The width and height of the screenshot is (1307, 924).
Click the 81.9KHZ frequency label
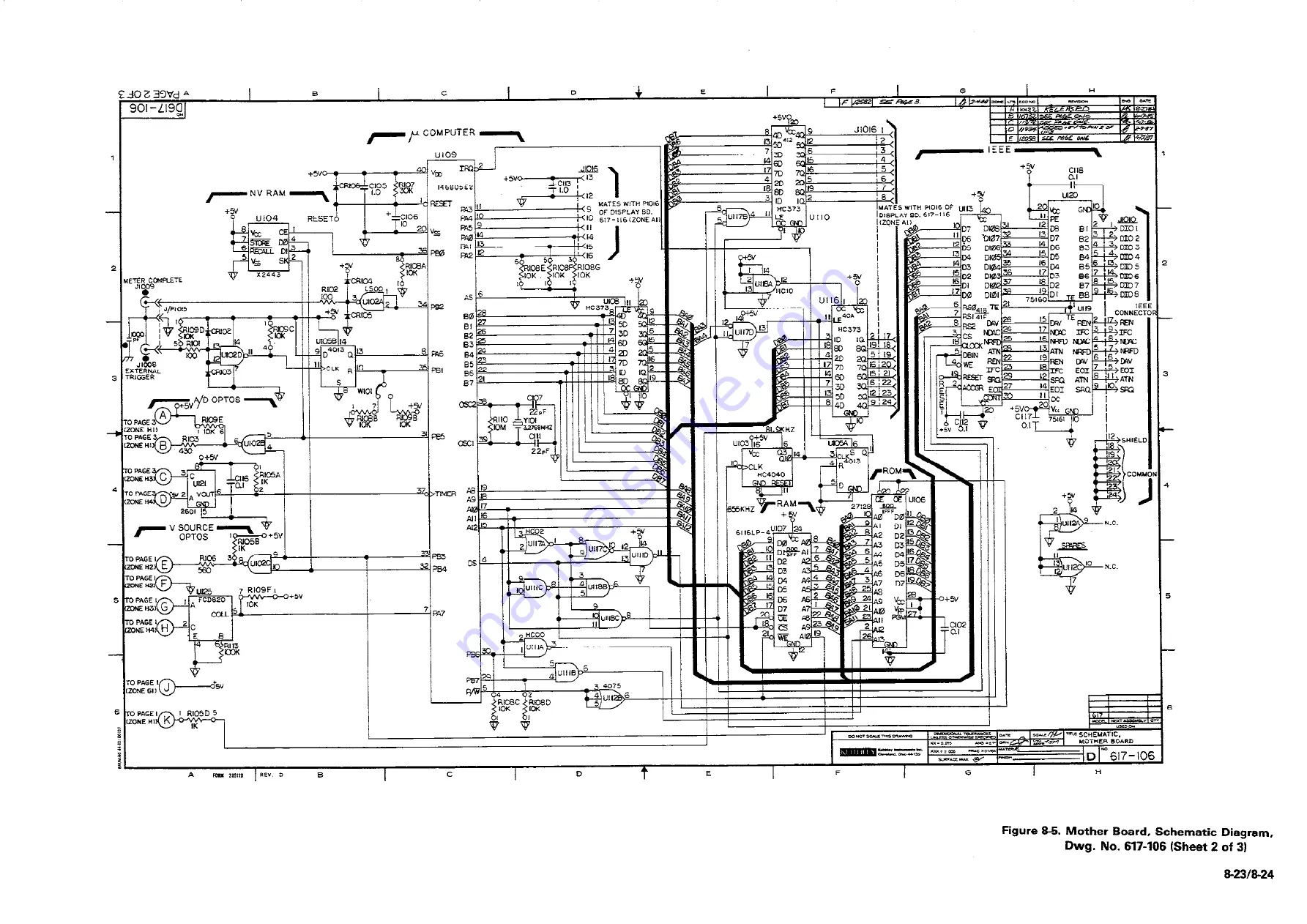pos(781,430)
